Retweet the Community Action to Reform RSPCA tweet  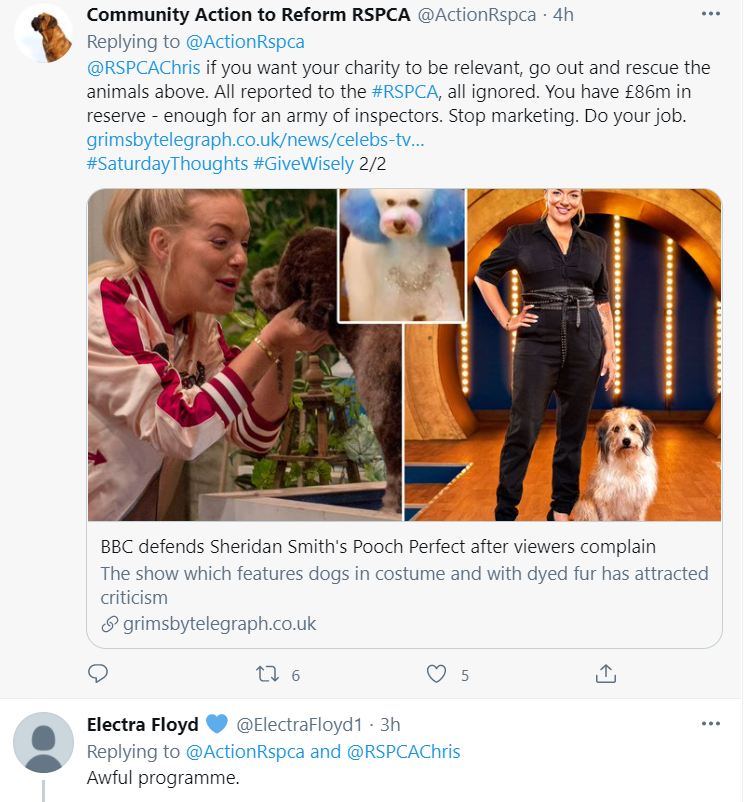pyautogui.click(x=267, y=674)
